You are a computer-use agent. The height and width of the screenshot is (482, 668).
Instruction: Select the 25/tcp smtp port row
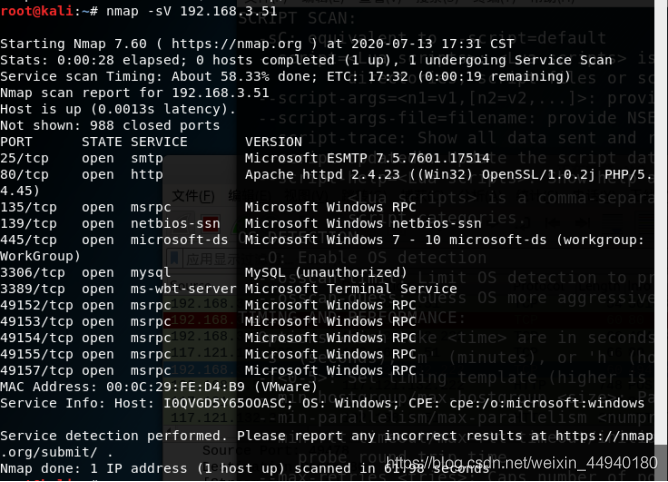245,158
